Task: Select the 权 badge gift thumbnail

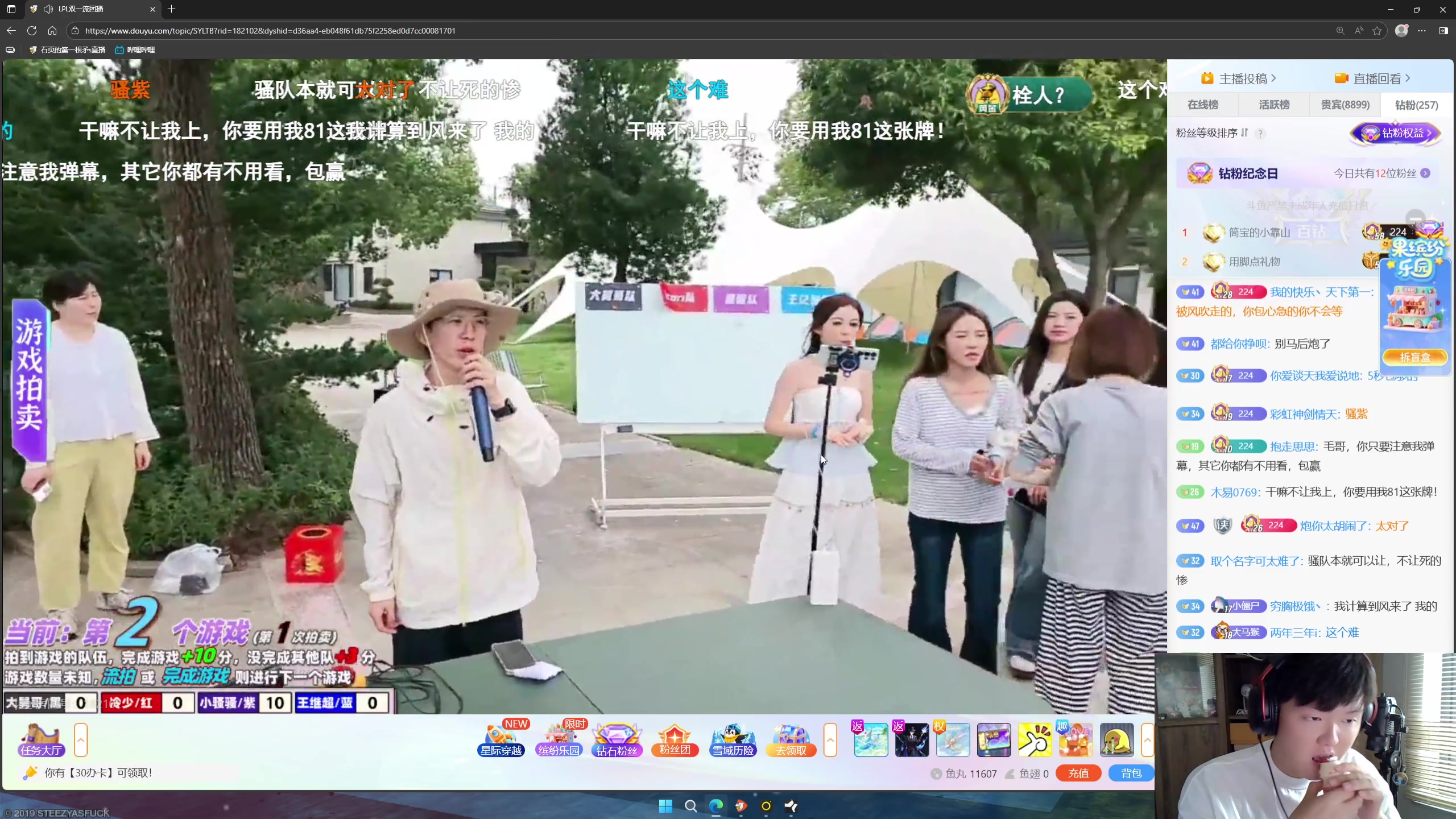Action: pos(953,739)
